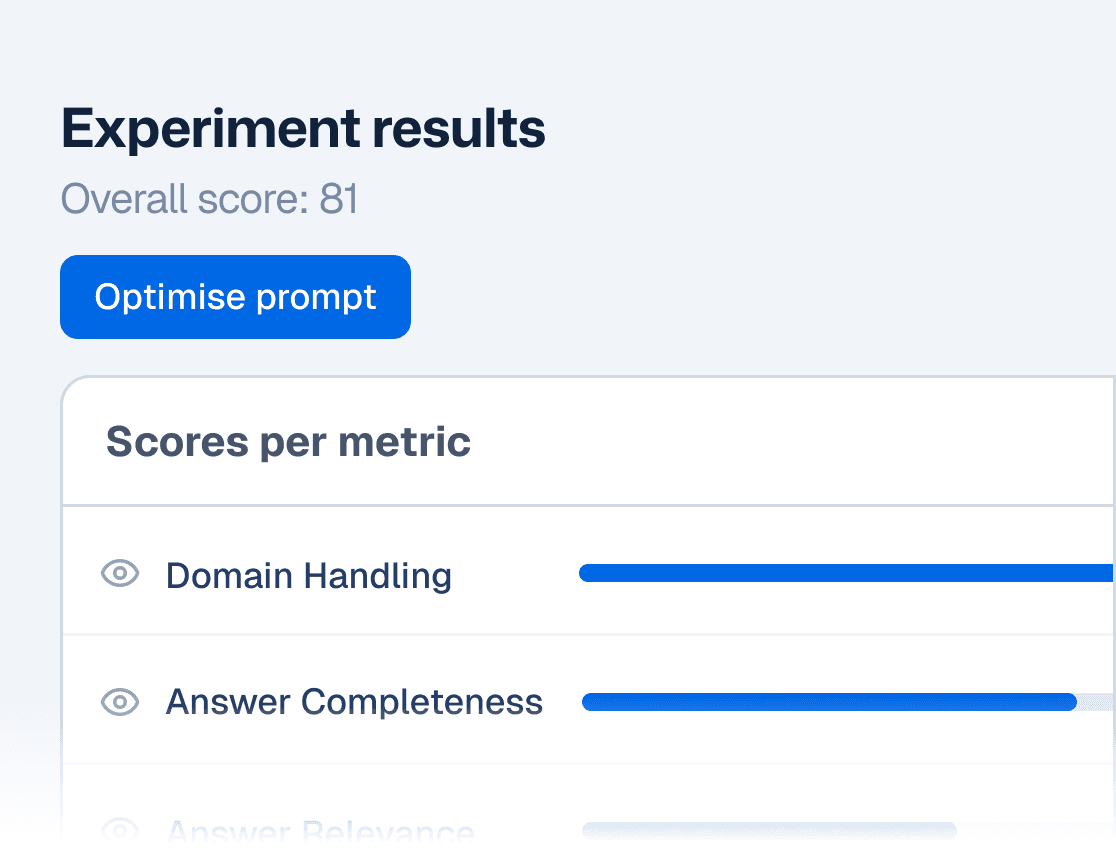Toggle the faded eye icon beside Answer Relevance
This screenshot has width=1116, height=864.
(120, 829)
